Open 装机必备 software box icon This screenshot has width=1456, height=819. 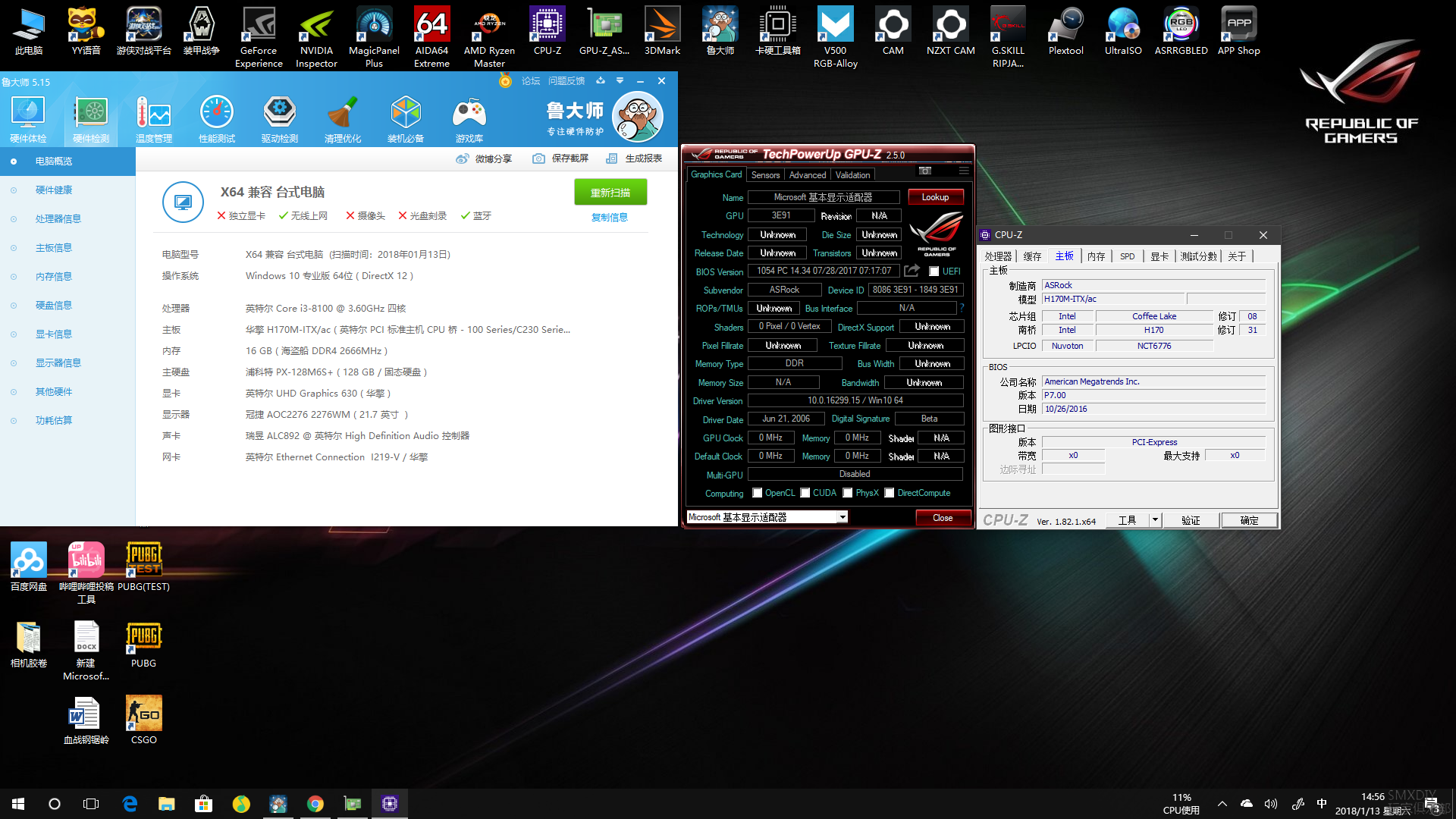[406, 120]
